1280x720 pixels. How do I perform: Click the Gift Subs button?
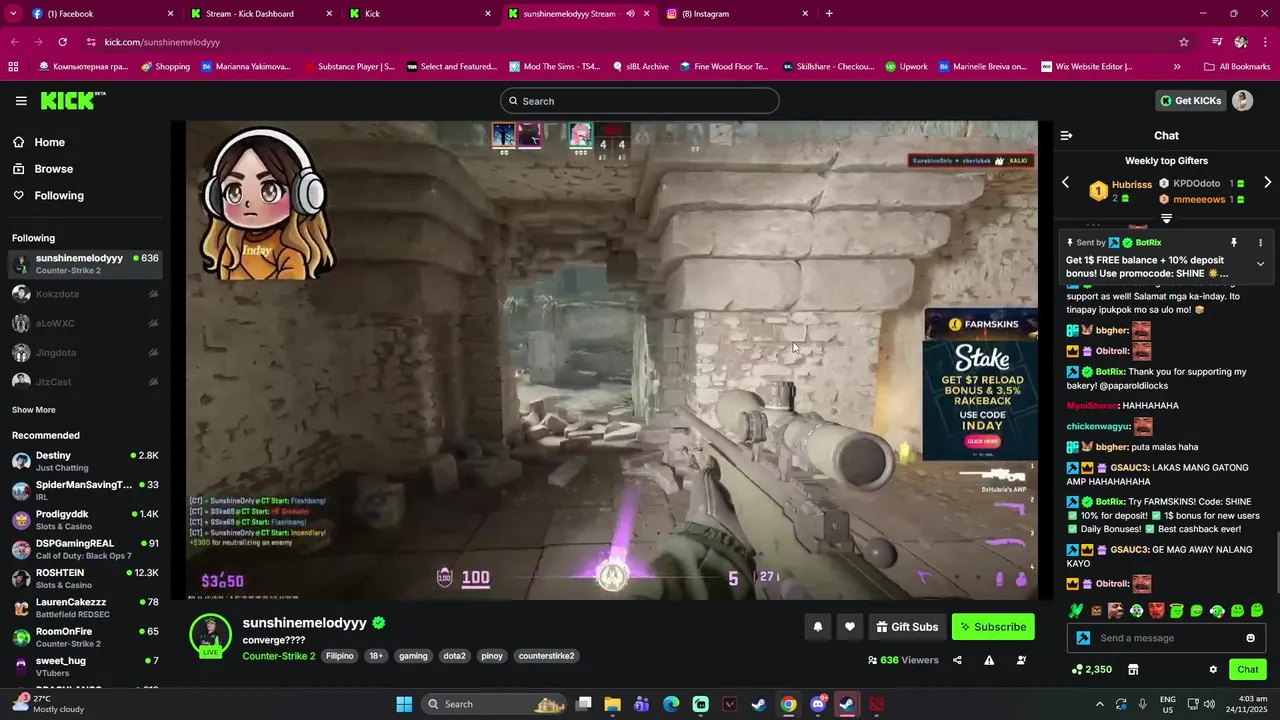[x=907, y=627]
